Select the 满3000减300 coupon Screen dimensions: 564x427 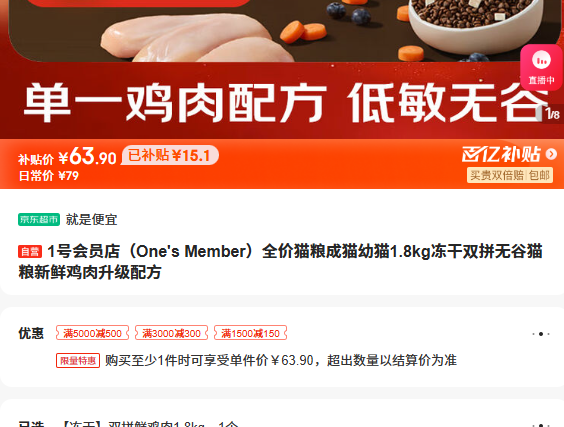point(172,333)
